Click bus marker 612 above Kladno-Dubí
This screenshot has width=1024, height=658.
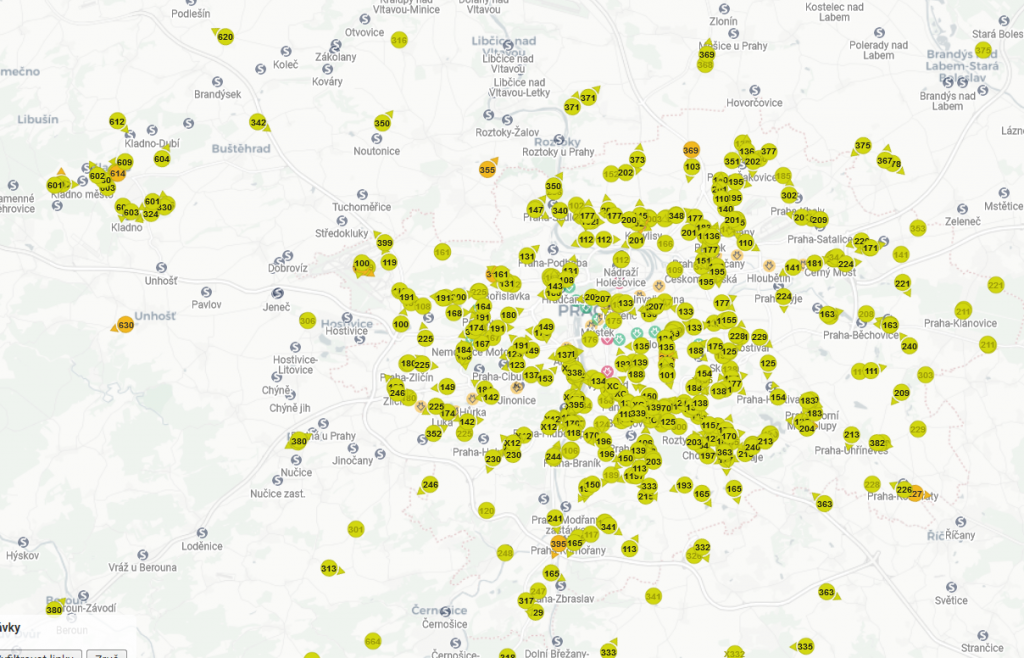click(117, 122)
